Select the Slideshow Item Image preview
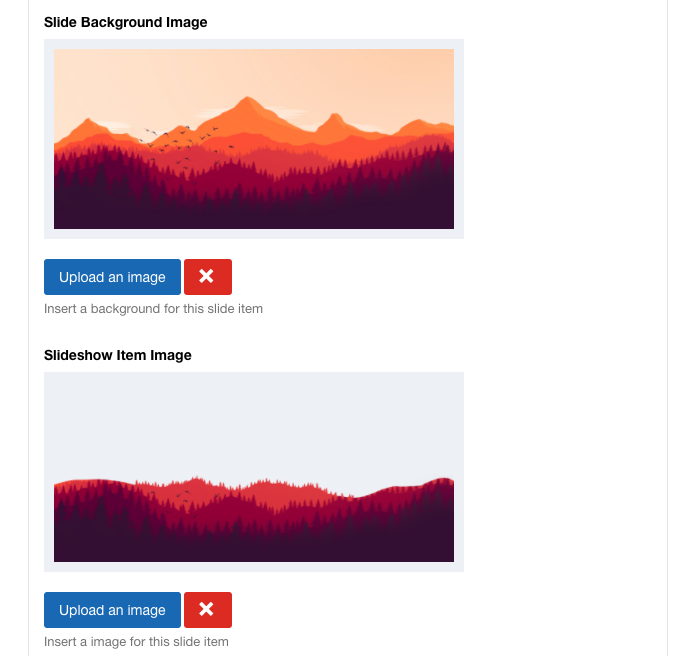696x656 pixels. (254, 472)
